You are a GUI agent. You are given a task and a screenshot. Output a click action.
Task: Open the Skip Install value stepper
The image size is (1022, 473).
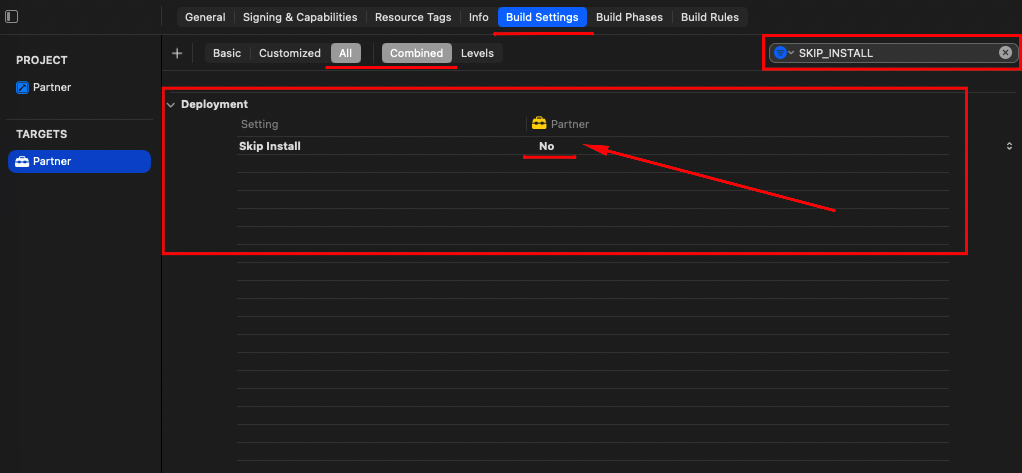1009,146
